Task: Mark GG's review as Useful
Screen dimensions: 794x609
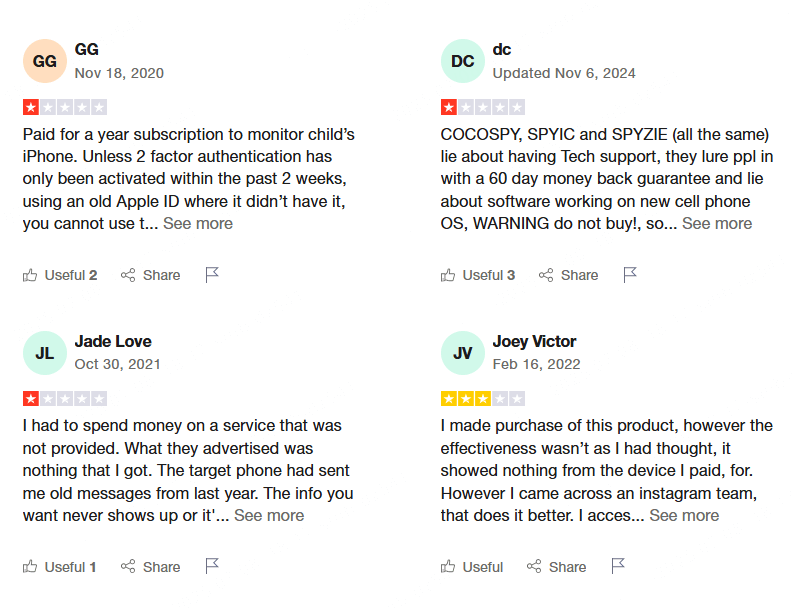Action: (60, 275)
